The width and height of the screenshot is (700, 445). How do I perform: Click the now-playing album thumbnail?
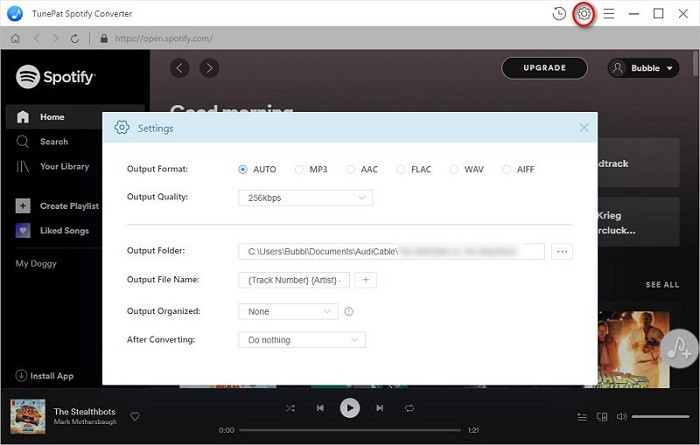(x=28, y=416)
